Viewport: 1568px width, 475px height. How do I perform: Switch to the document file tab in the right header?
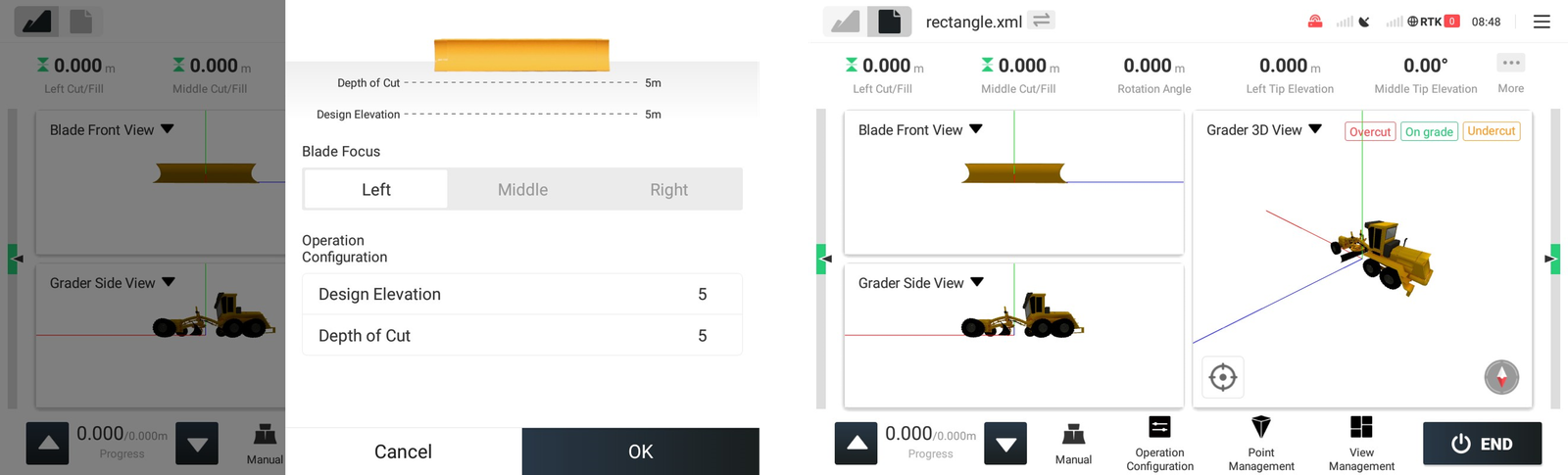click(889, 22)
